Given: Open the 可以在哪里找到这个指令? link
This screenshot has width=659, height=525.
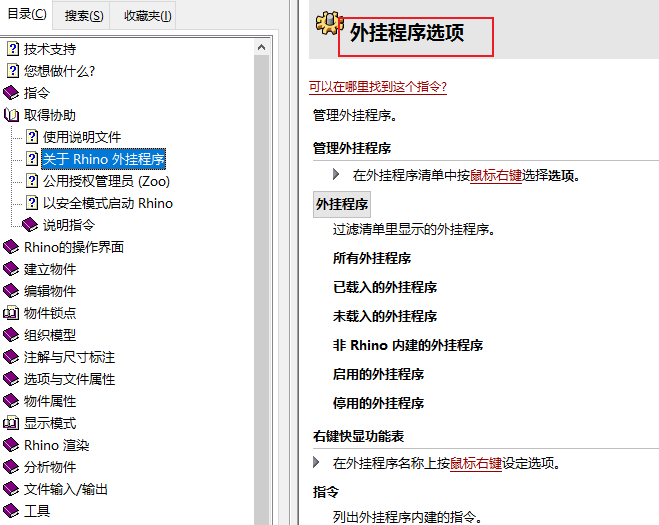Looking at the screenshot, I should click(x=377, y=87).
